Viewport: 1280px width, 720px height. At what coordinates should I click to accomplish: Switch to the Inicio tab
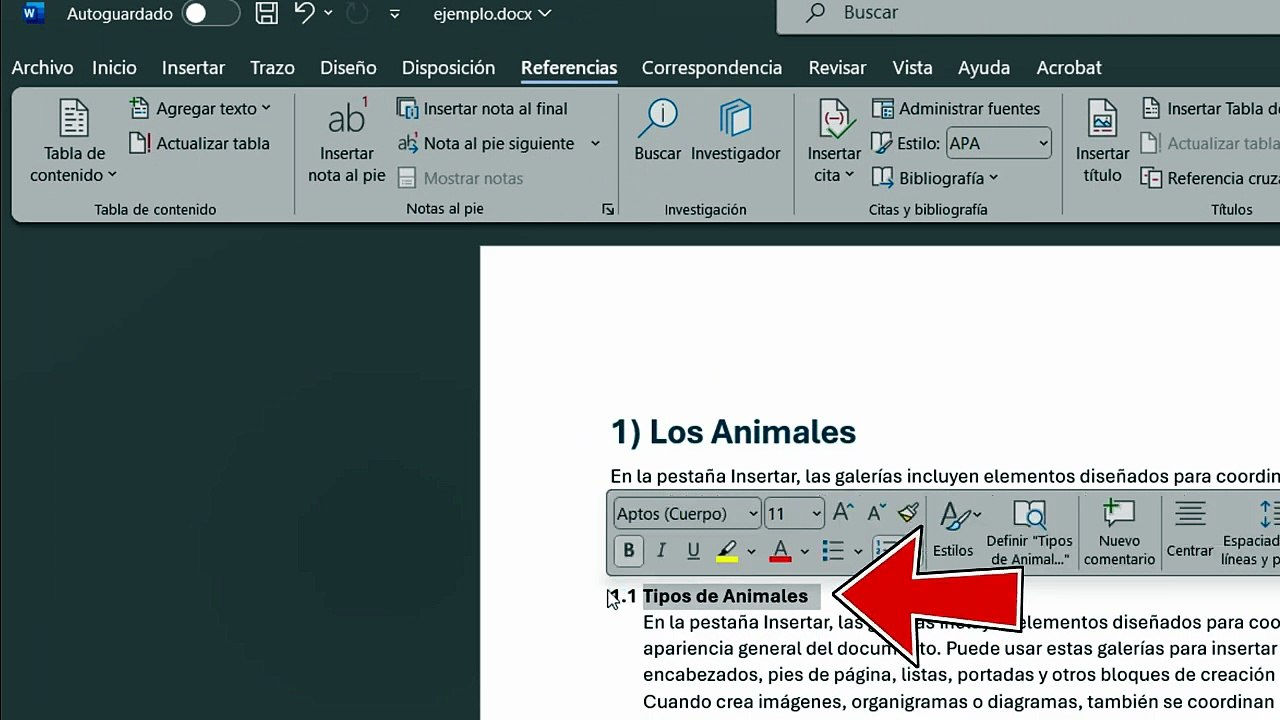(x=114, y=68)
